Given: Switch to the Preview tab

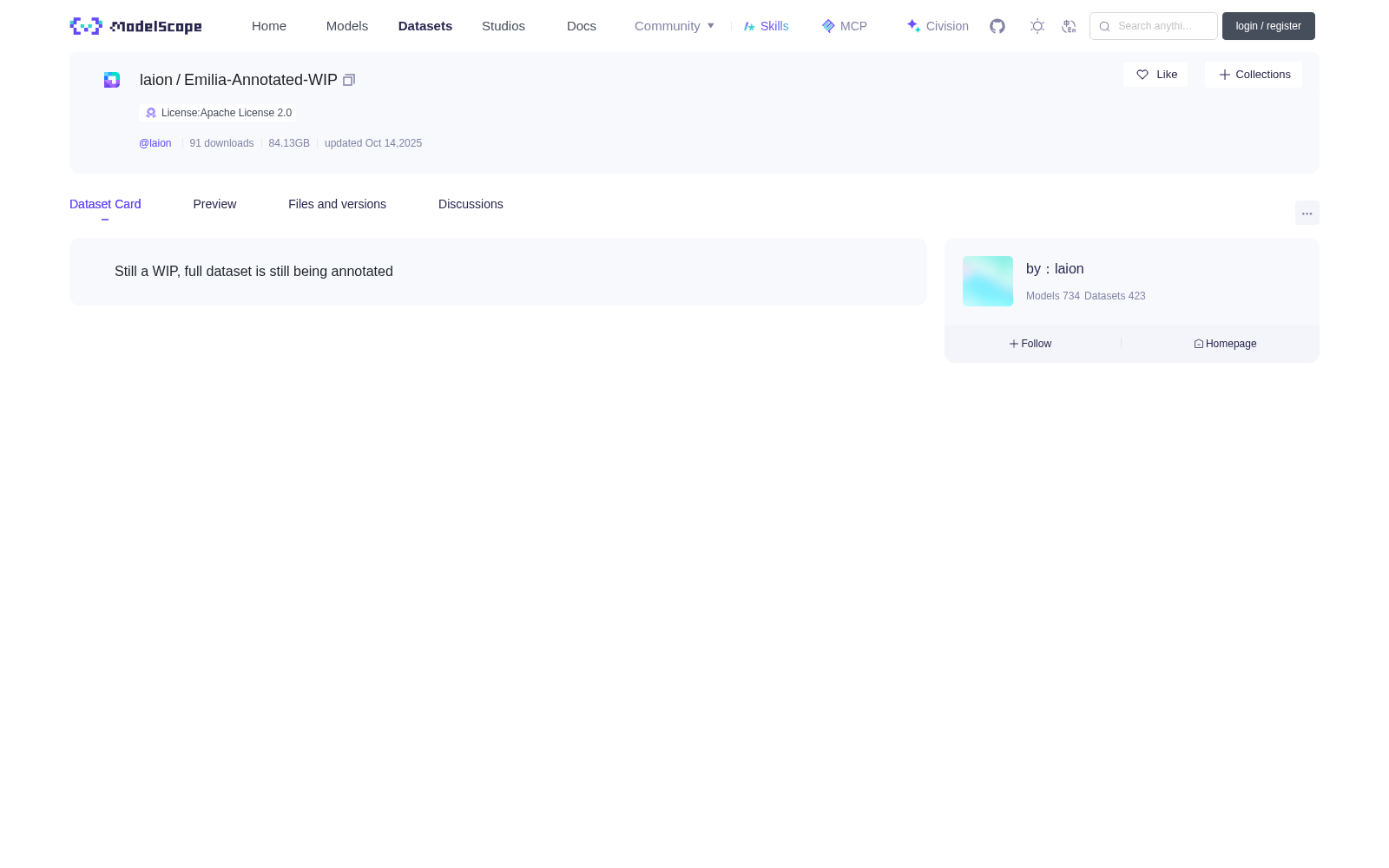Looking at the screenshot, I should (x=214, y=204).
